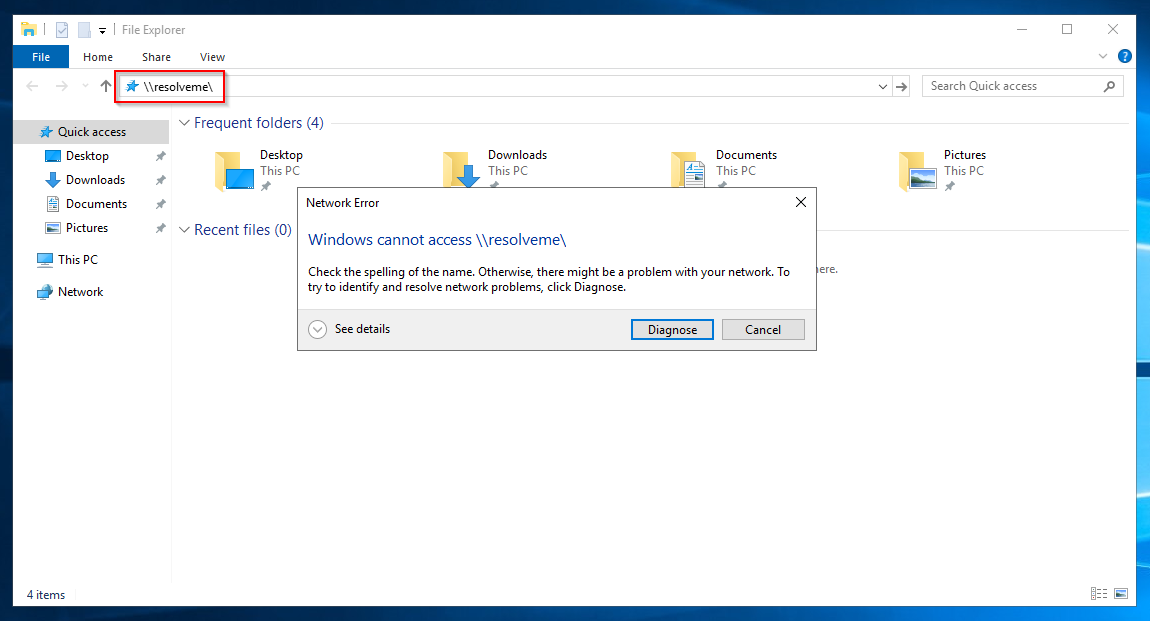
Task: Click the pin icon beside Downloads in sidebar
Action: (161, 180)
